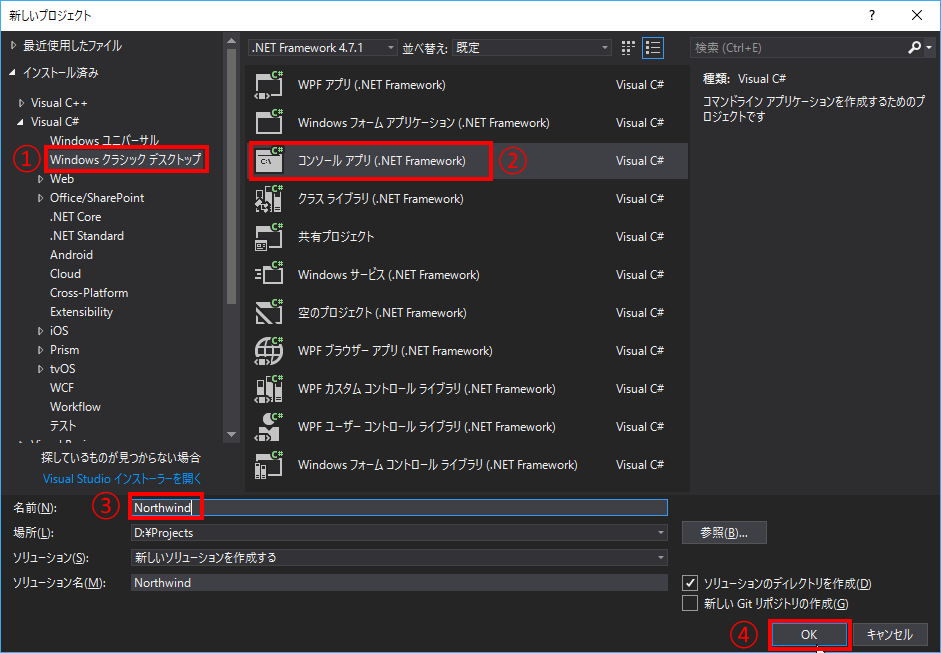Open the ソリューション combo box
The image size is (941, 653).
399,558
